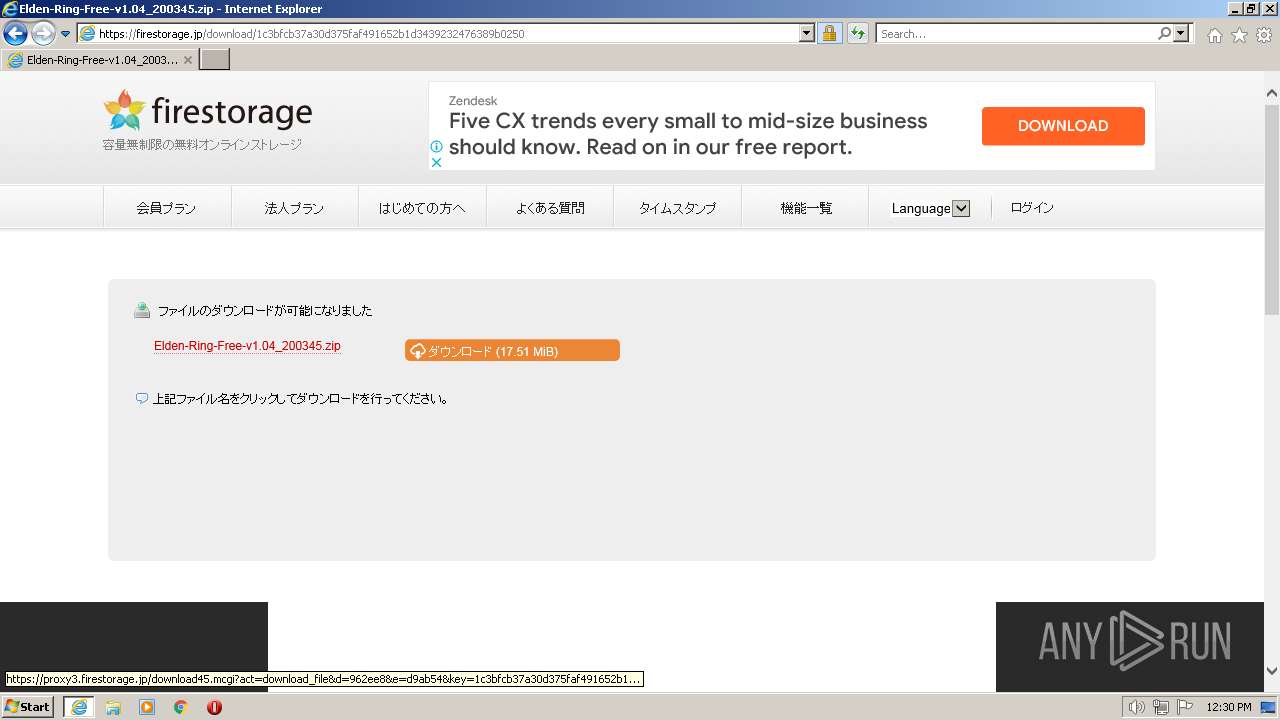
Task: Click the Action Center flag tray icon
Action: click(1185, 707)
